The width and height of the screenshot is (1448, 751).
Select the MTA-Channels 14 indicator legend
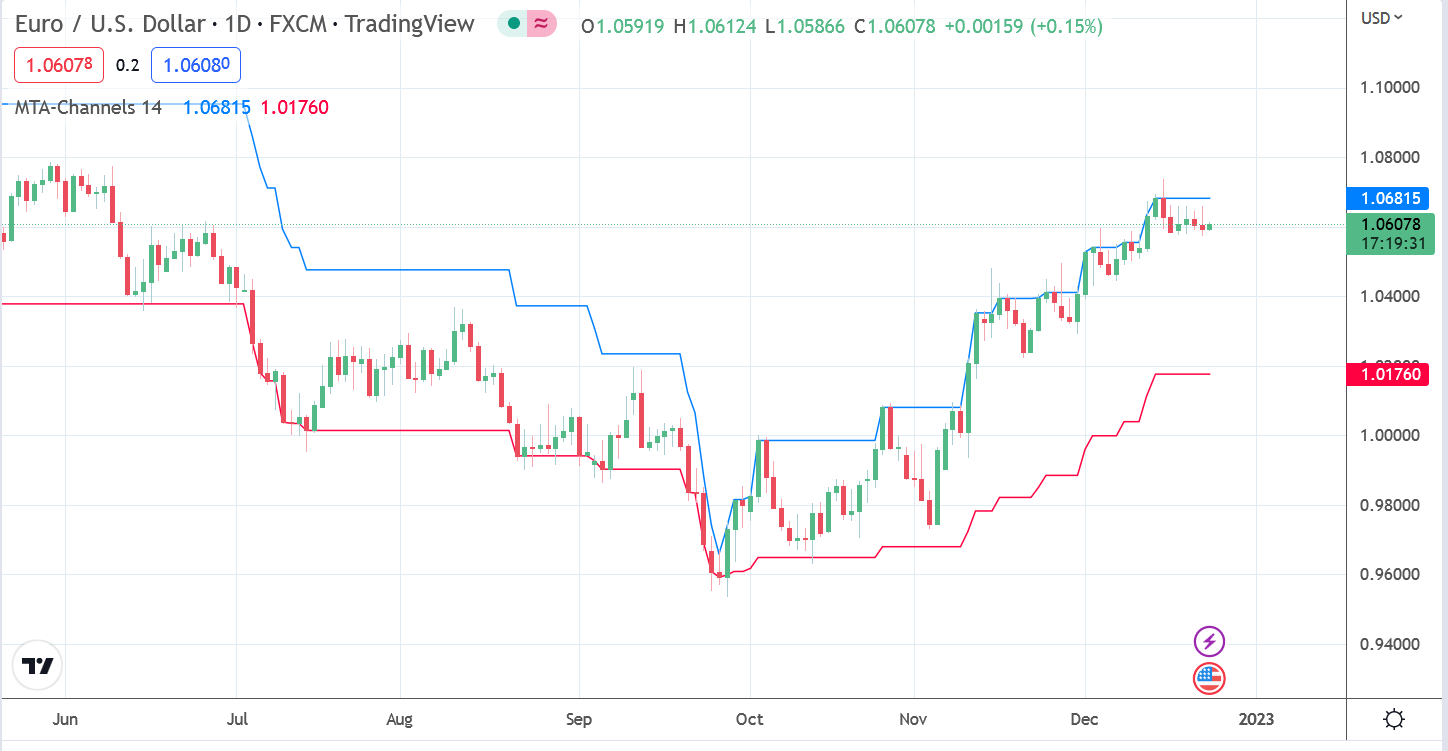[88, 107]
